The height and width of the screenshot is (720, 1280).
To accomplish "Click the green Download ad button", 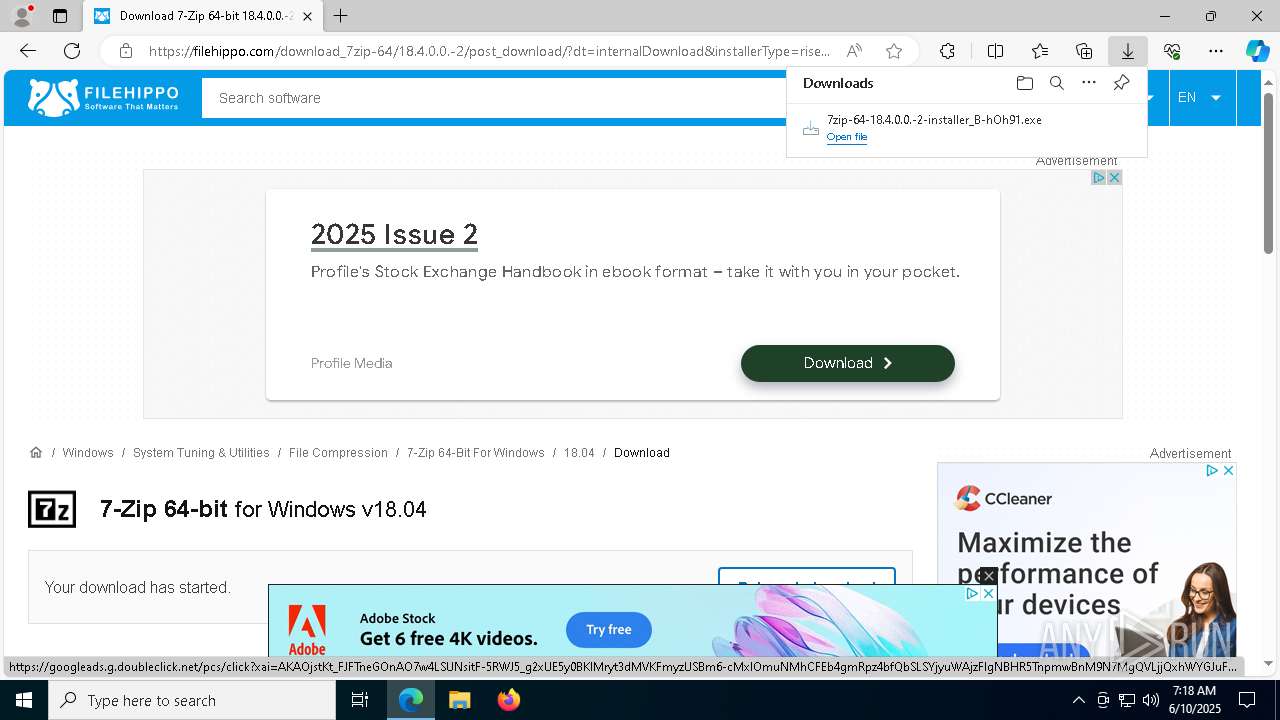I will 848,363.
